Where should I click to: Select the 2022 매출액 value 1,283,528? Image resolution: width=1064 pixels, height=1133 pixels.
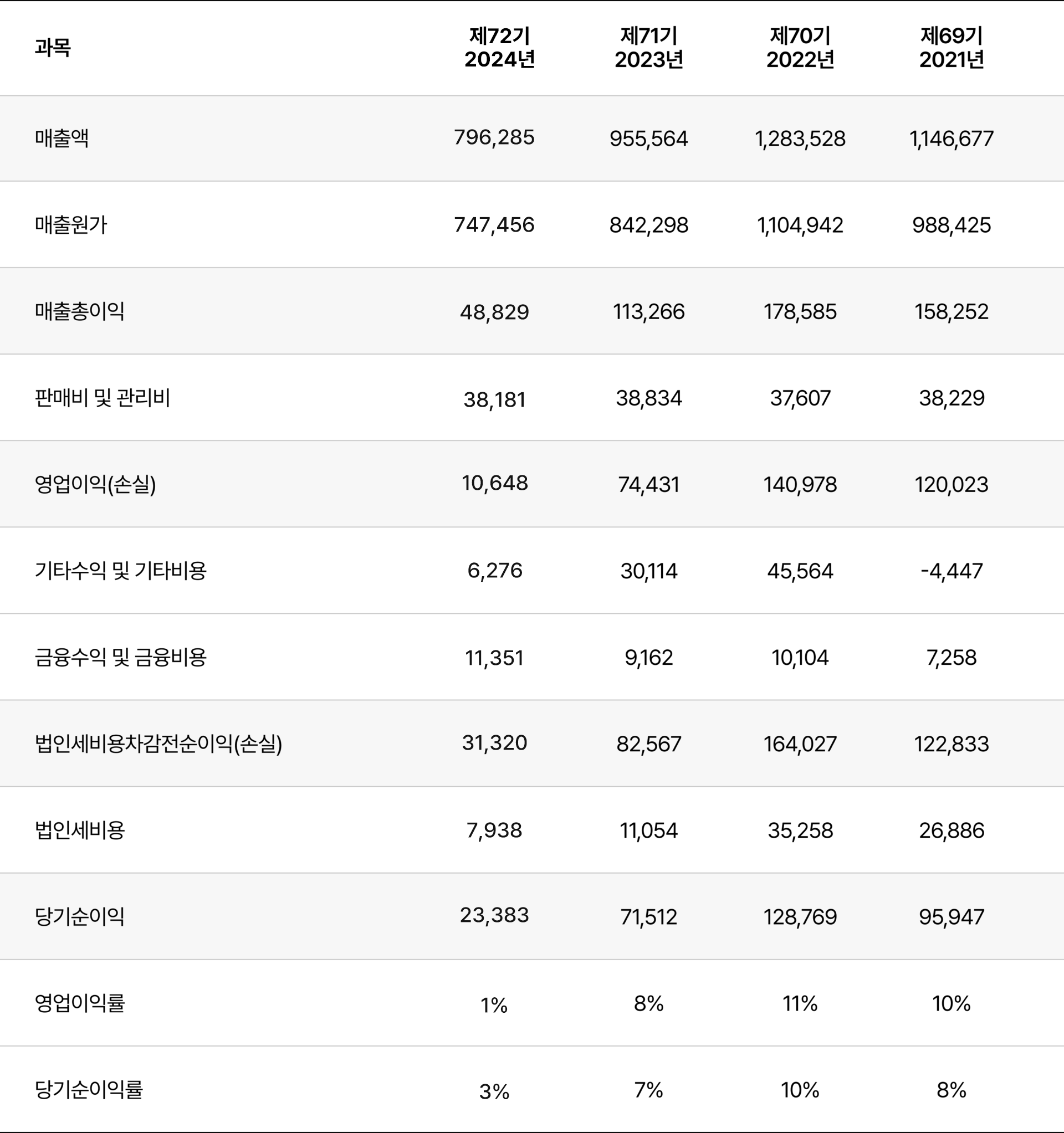800,139
